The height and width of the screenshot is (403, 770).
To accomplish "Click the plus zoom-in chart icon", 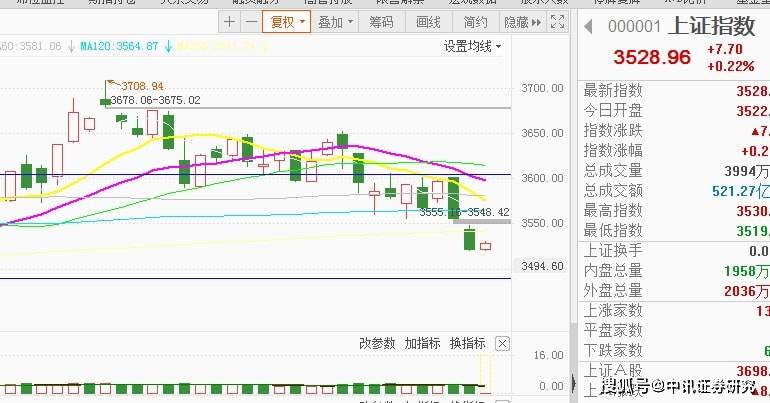I will coord(229,22).
